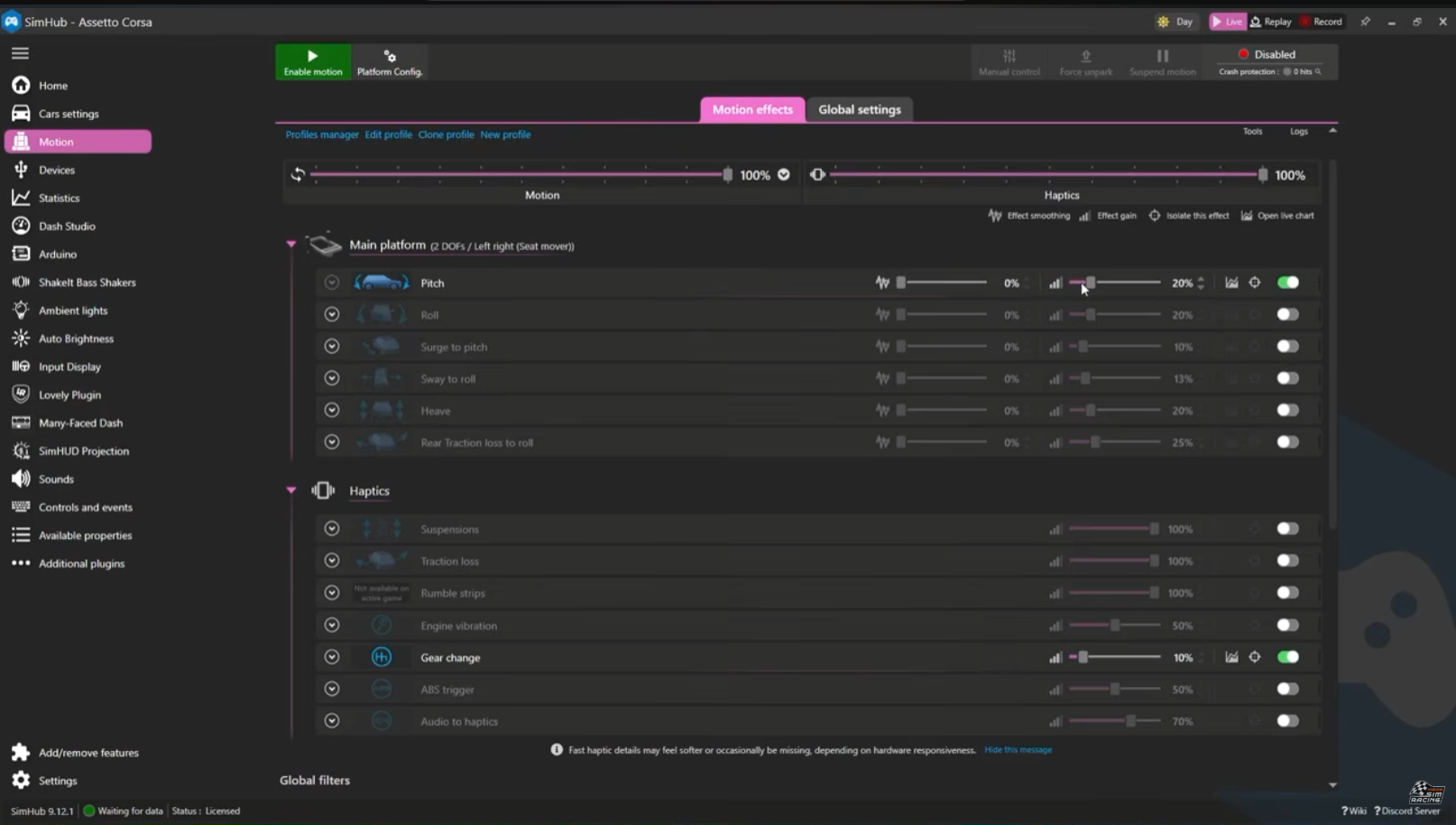The width and height of the screenshot is (1456, 825).
Task: Expand the Roll effect details
Action: point(332,314)
